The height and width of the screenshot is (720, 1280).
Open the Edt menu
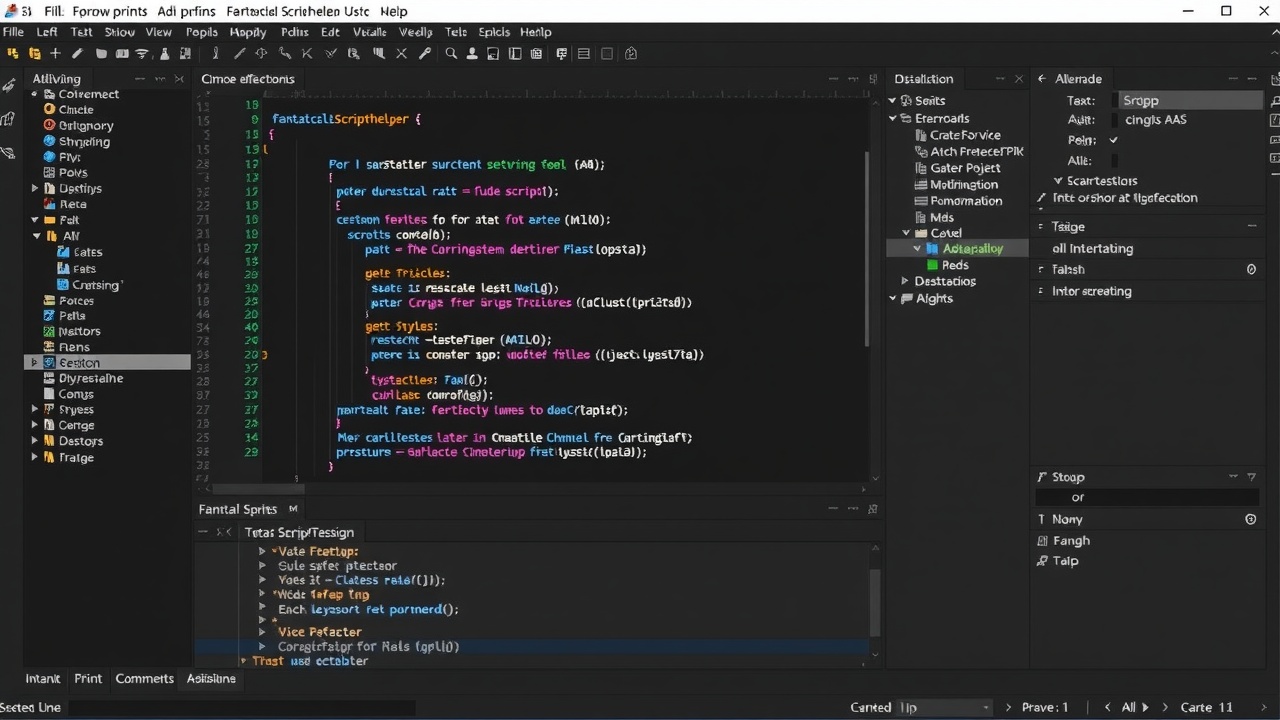[330, 32]
